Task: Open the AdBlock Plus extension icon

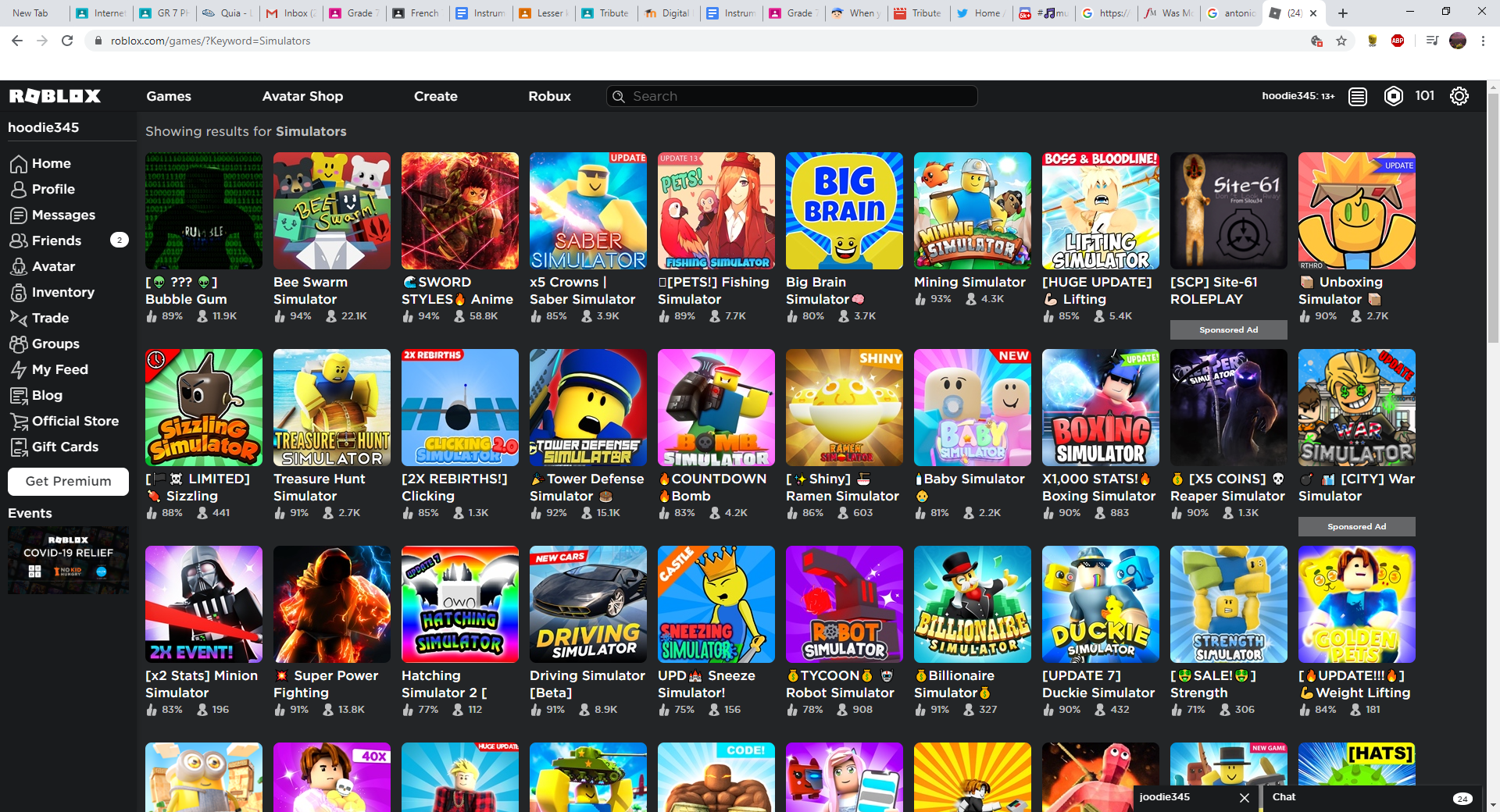Action: tap(1398, 41)
